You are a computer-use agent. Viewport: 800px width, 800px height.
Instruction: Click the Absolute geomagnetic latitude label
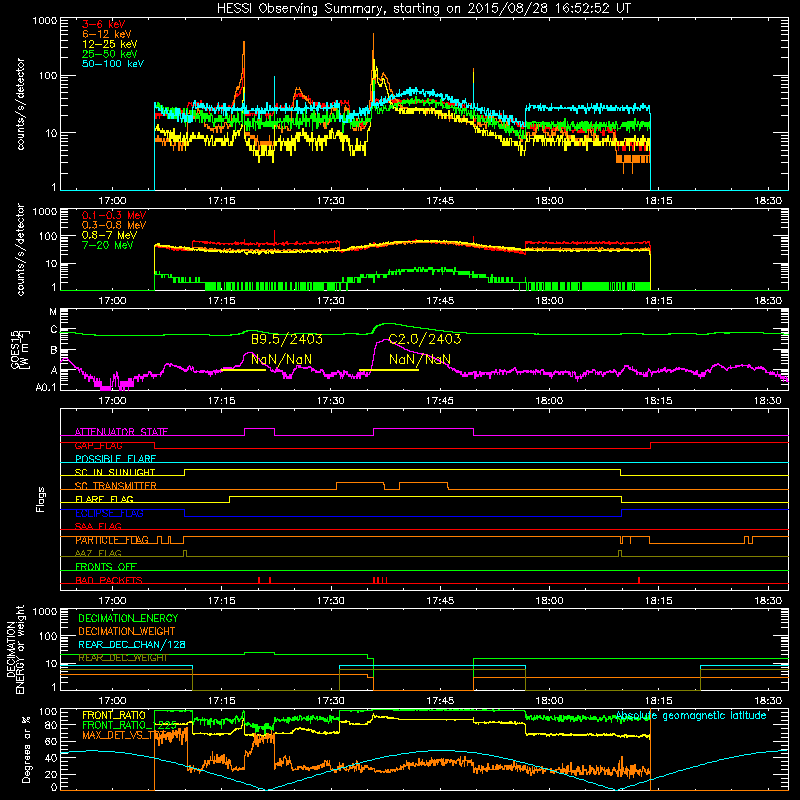click(691, 716)
